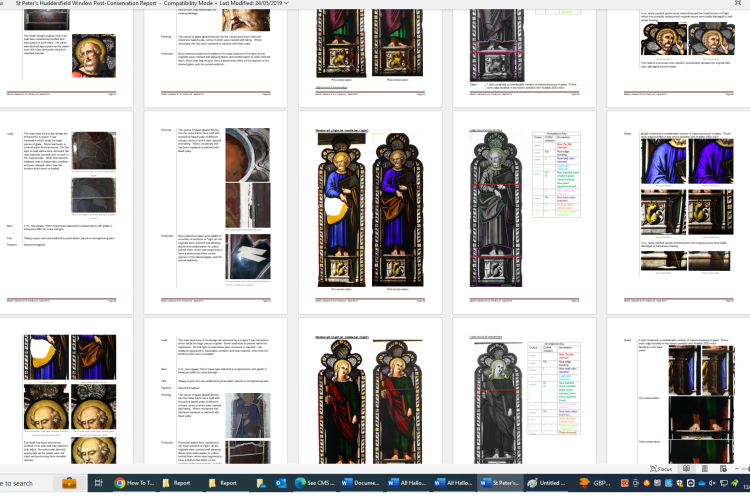Click the 'Lead' label on the middle-row left page
Screen dimensions: 750x500
pyautogui.click(x=10, y=133)
